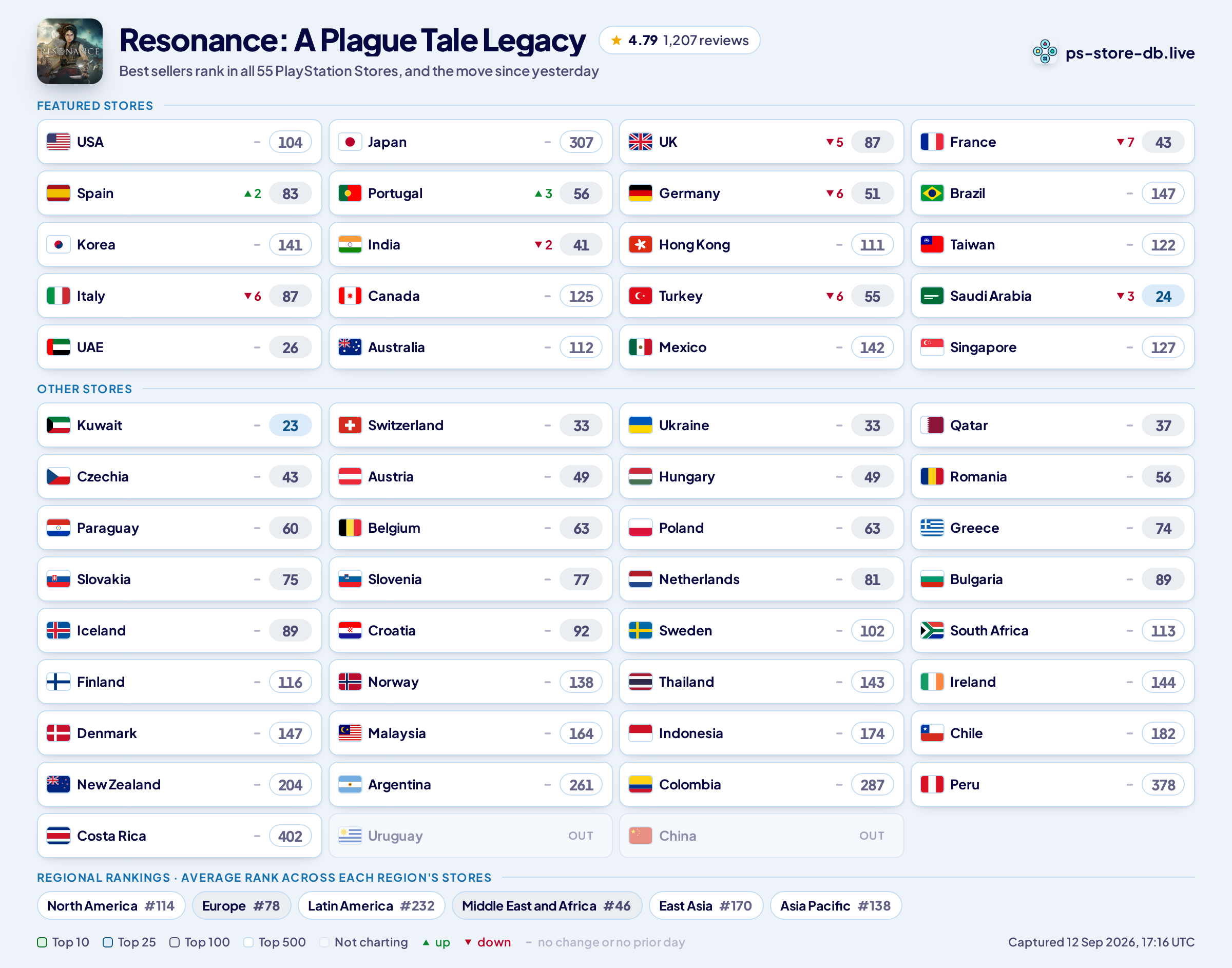The image size is (1232, 968).
Task: Click the ps-store-db.live site link
Action: click(x=1130, y=53)
